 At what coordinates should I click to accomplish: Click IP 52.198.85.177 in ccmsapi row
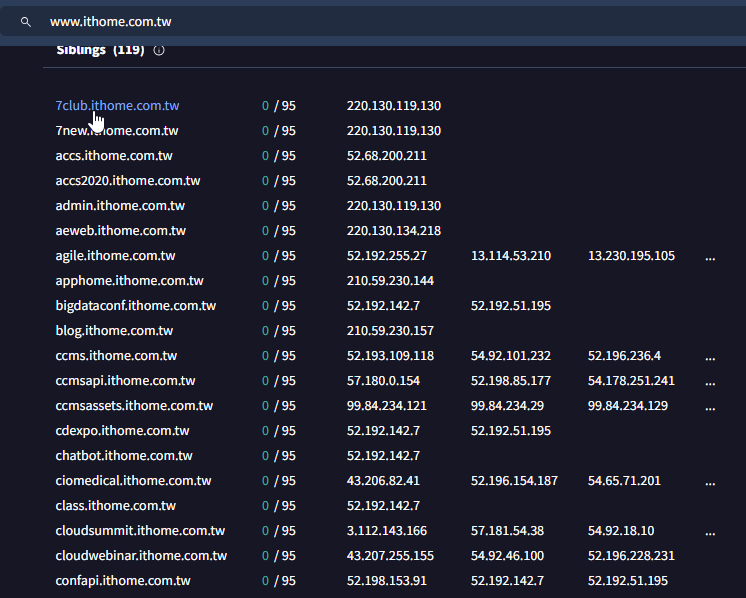pyautogui.click(x=510, y=380)
